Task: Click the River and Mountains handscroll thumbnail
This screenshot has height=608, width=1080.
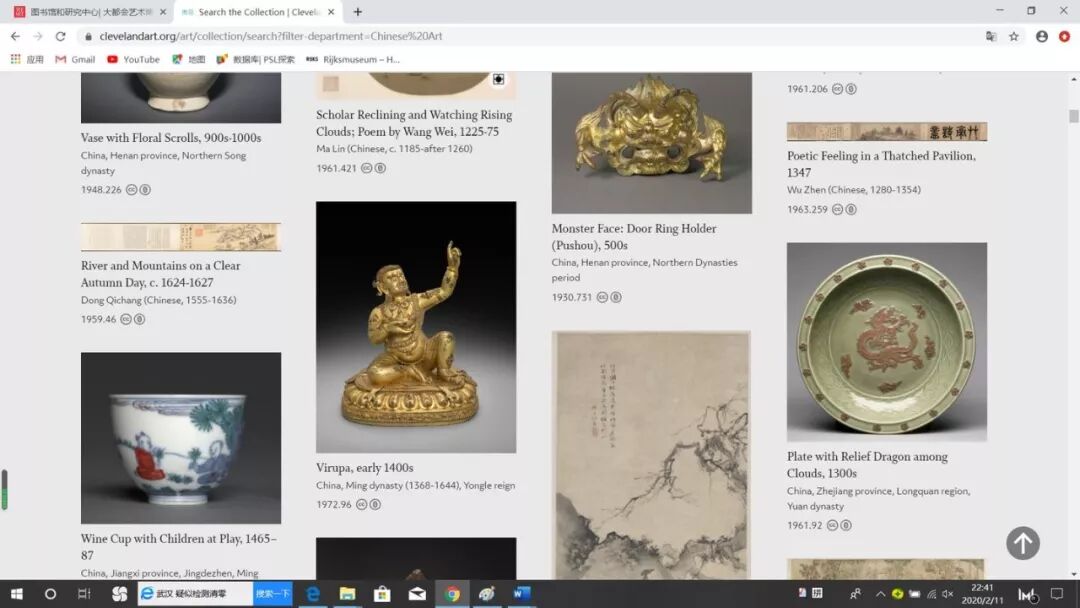Action: click(x=180, y=237)
